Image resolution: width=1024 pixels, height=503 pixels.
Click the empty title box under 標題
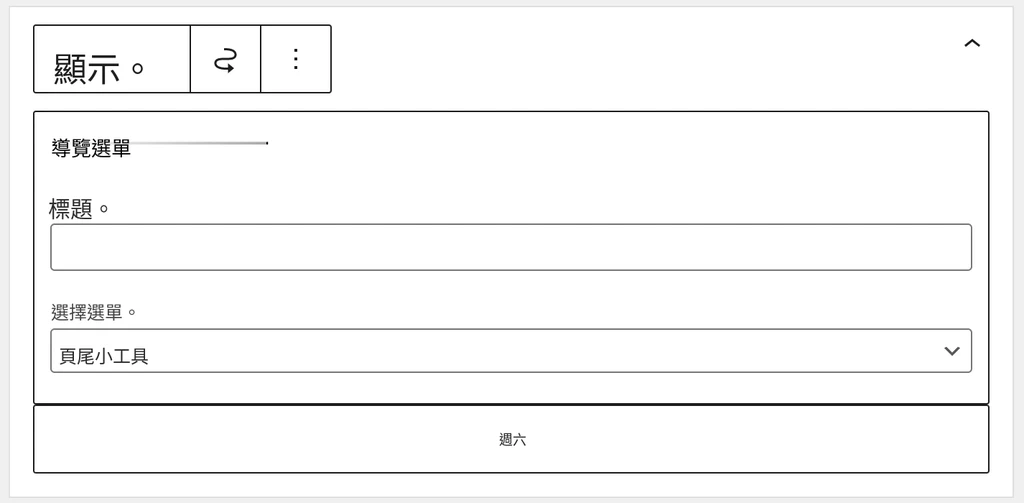coord(511,247)
